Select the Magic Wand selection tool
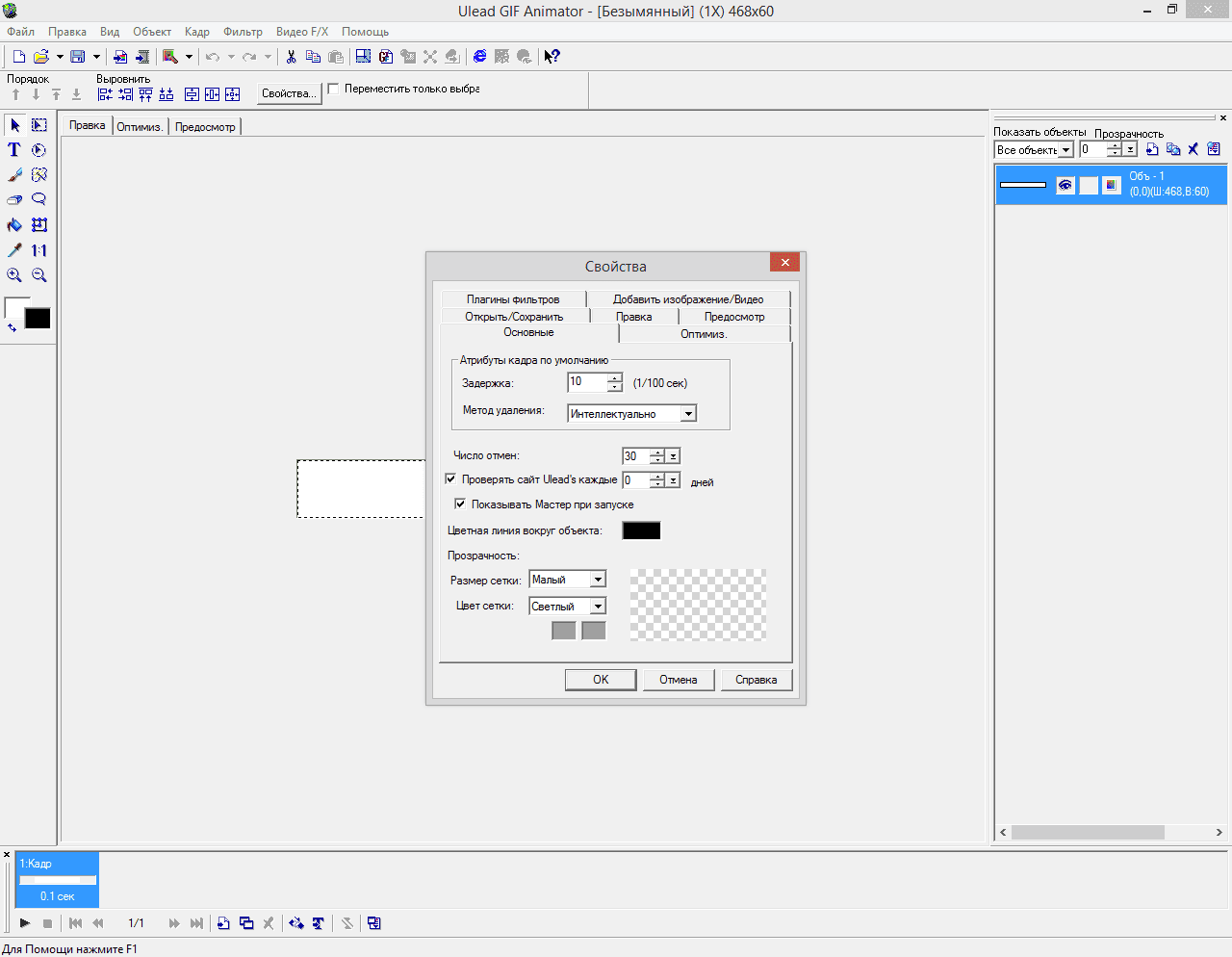This screenshot has width=1232, height=957. (x=39, y=175)
